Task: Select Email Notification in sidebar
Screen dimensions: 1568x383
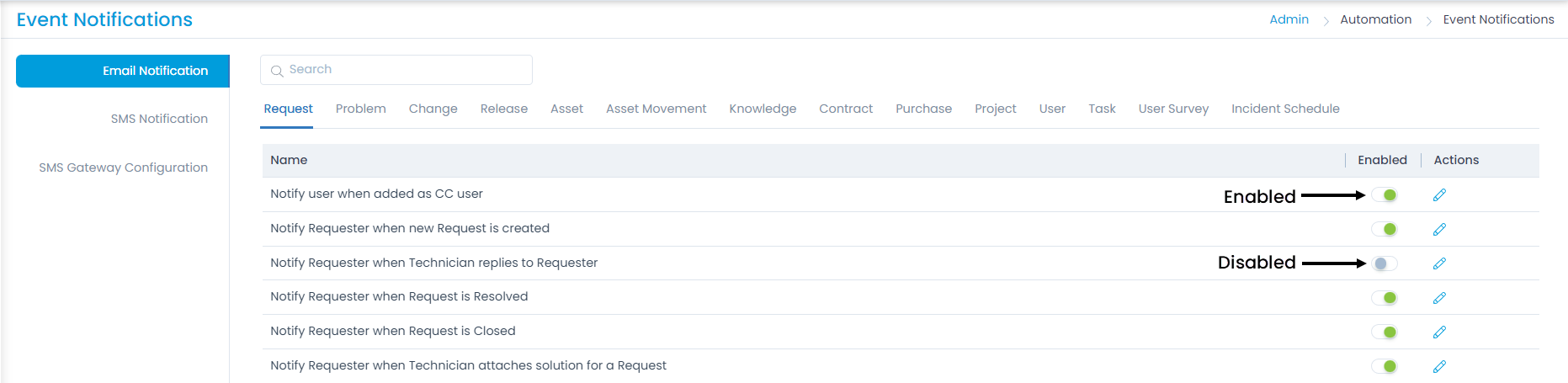Action: pyautogui.click(x=123, y=71)
